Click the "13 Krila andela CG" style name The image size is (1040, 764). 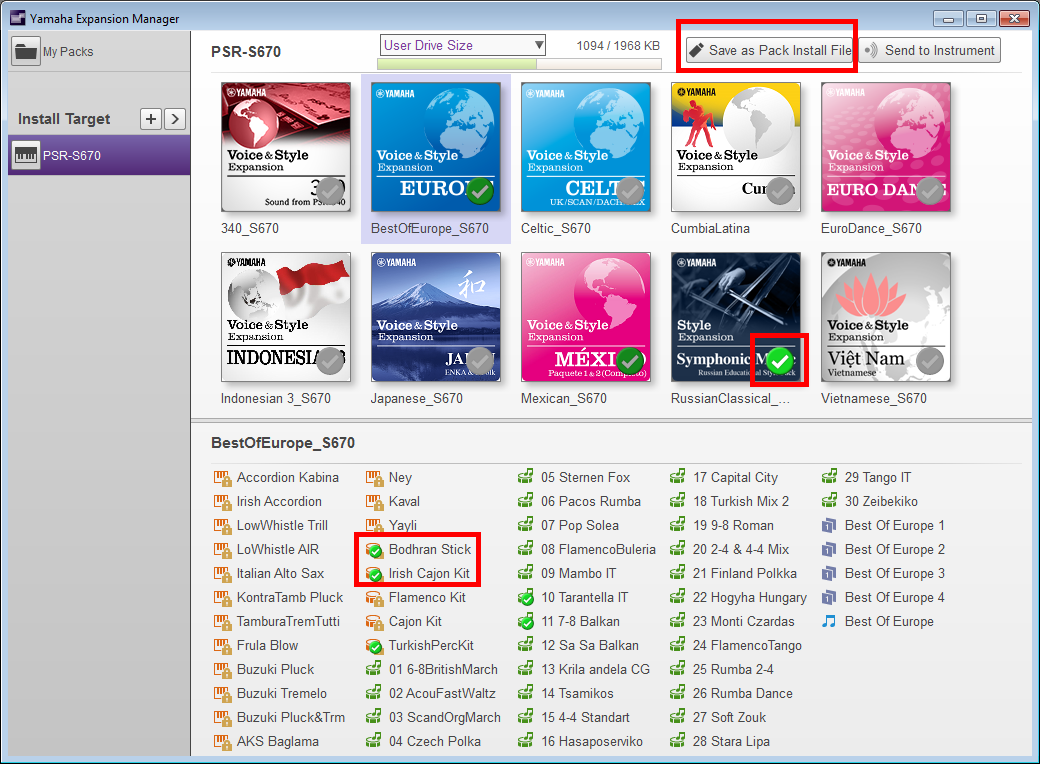[x=596, y=669]
